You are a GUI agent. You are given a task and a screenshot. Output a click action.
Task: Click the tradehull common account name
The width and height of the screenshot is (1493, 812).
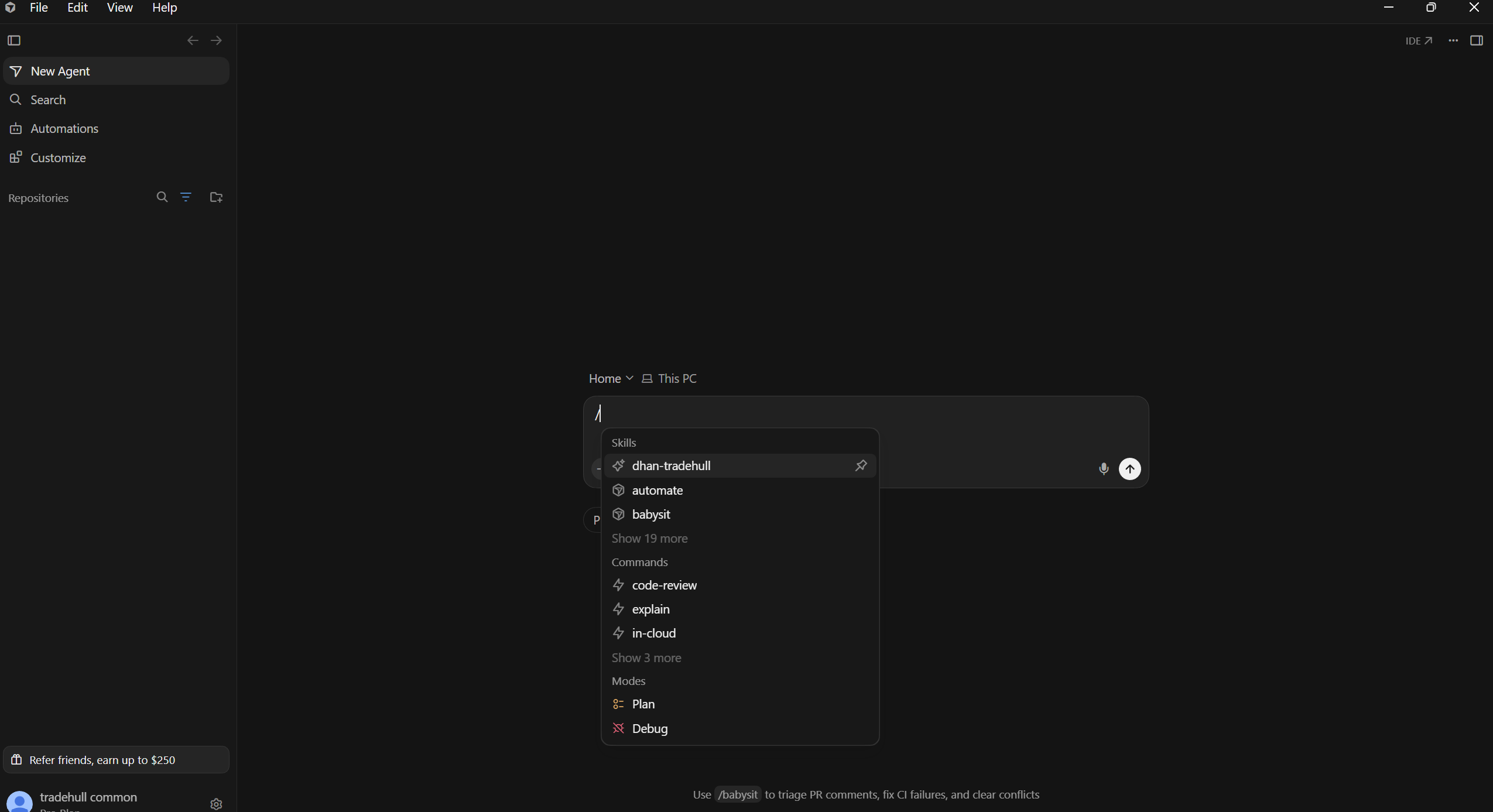[x=88, y=797]
